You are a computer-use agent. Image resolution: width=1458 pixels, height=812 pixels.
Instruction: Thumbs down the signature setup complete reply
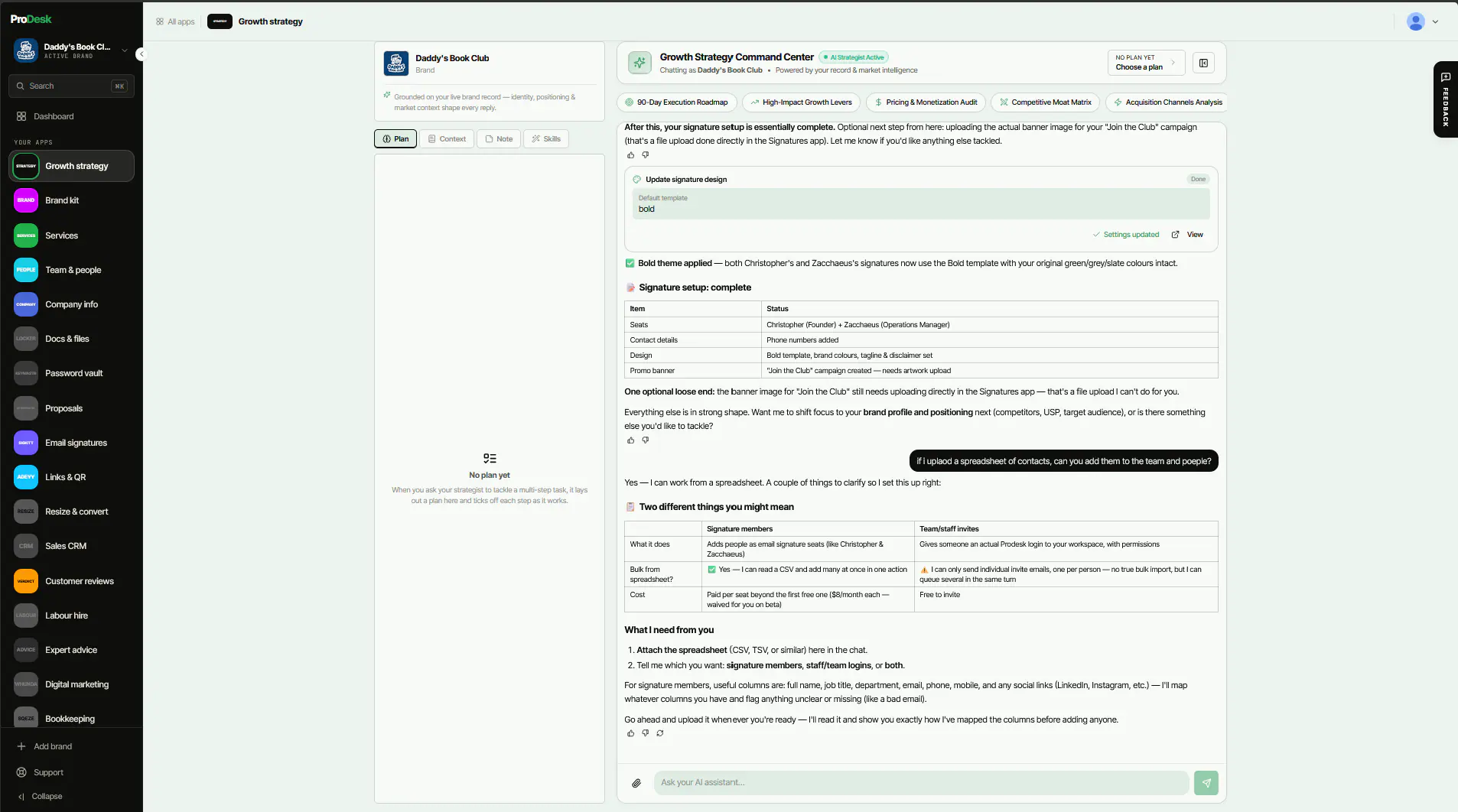[x=646, y=440]
